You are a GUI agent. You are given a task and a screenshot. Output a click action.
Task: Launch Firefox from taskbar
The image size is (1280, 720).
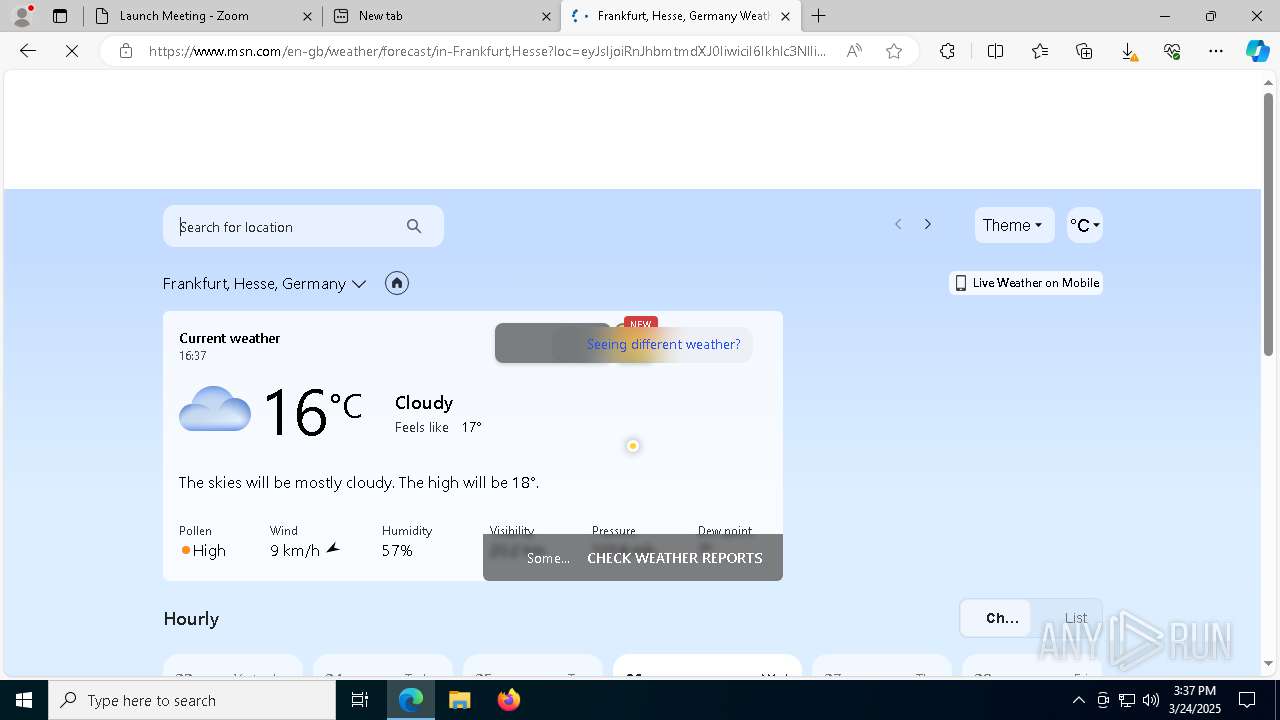click(x=508, y=700)
